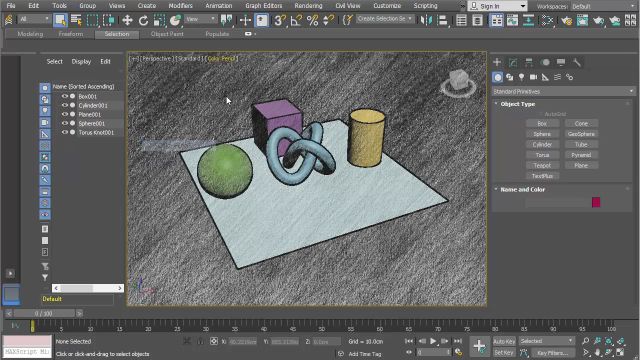Switch to Cameras creation category
This screenshot has width=640, height=360.
click(x=533, y=77)
